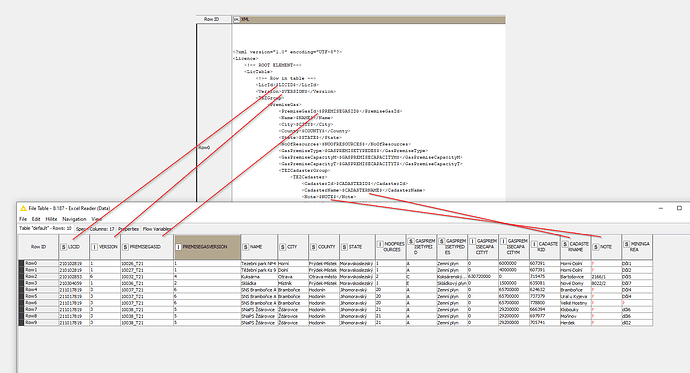690x373 pixels.
Task: Click PREMISEGASID cell 10027_T21
Action: [x=147, y=270]
